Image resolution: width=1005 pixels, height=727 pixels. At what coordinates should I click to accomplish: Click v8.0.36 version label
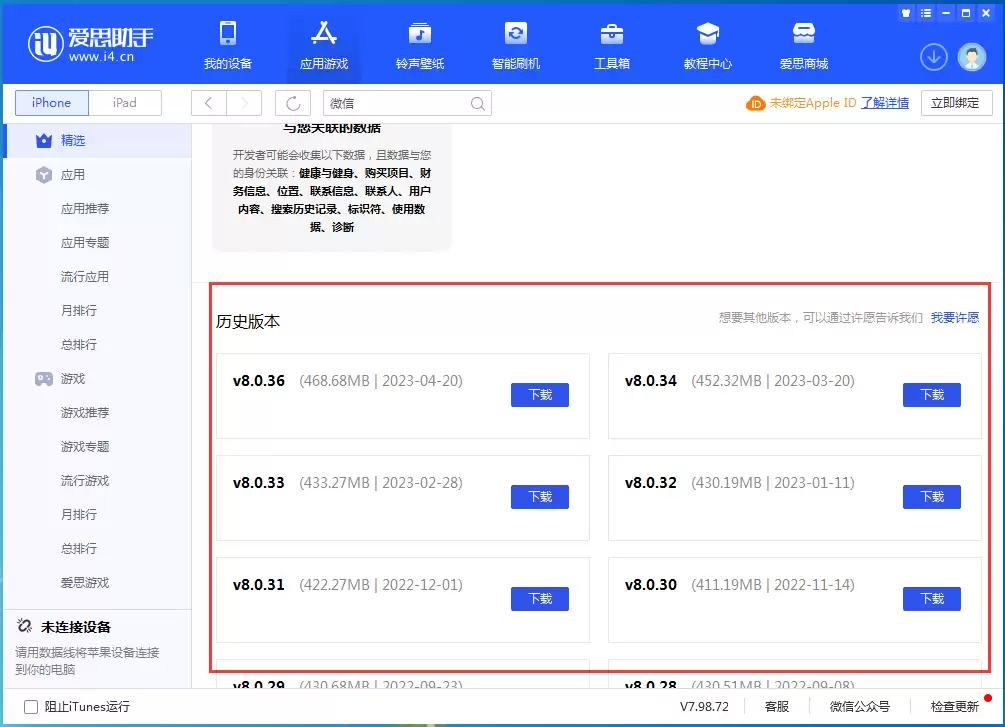coord(258,381)
